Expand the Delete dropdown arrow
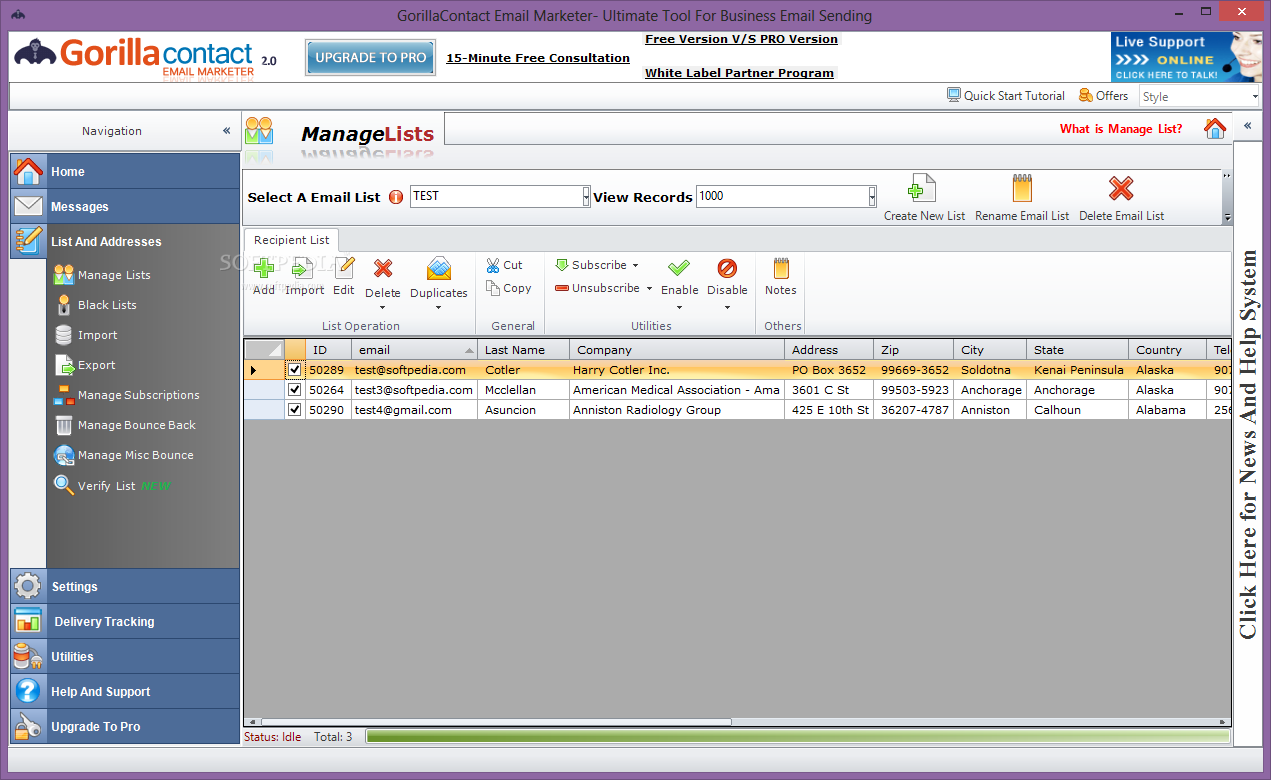Image resolution: width=1271 pixels, height=780 pixels. [383, 307]
